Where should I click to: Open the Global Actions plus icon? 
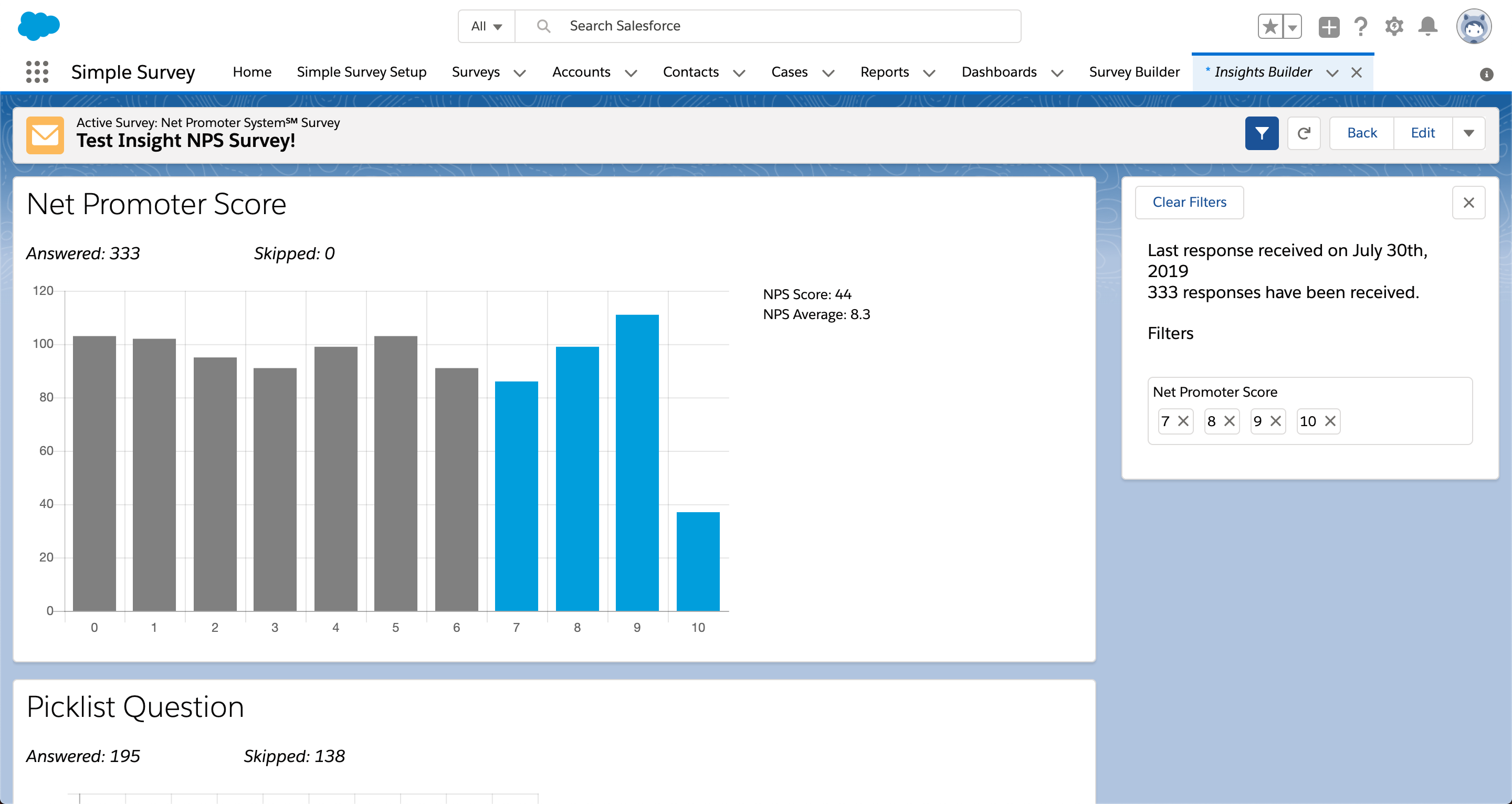click(1329, 26)
